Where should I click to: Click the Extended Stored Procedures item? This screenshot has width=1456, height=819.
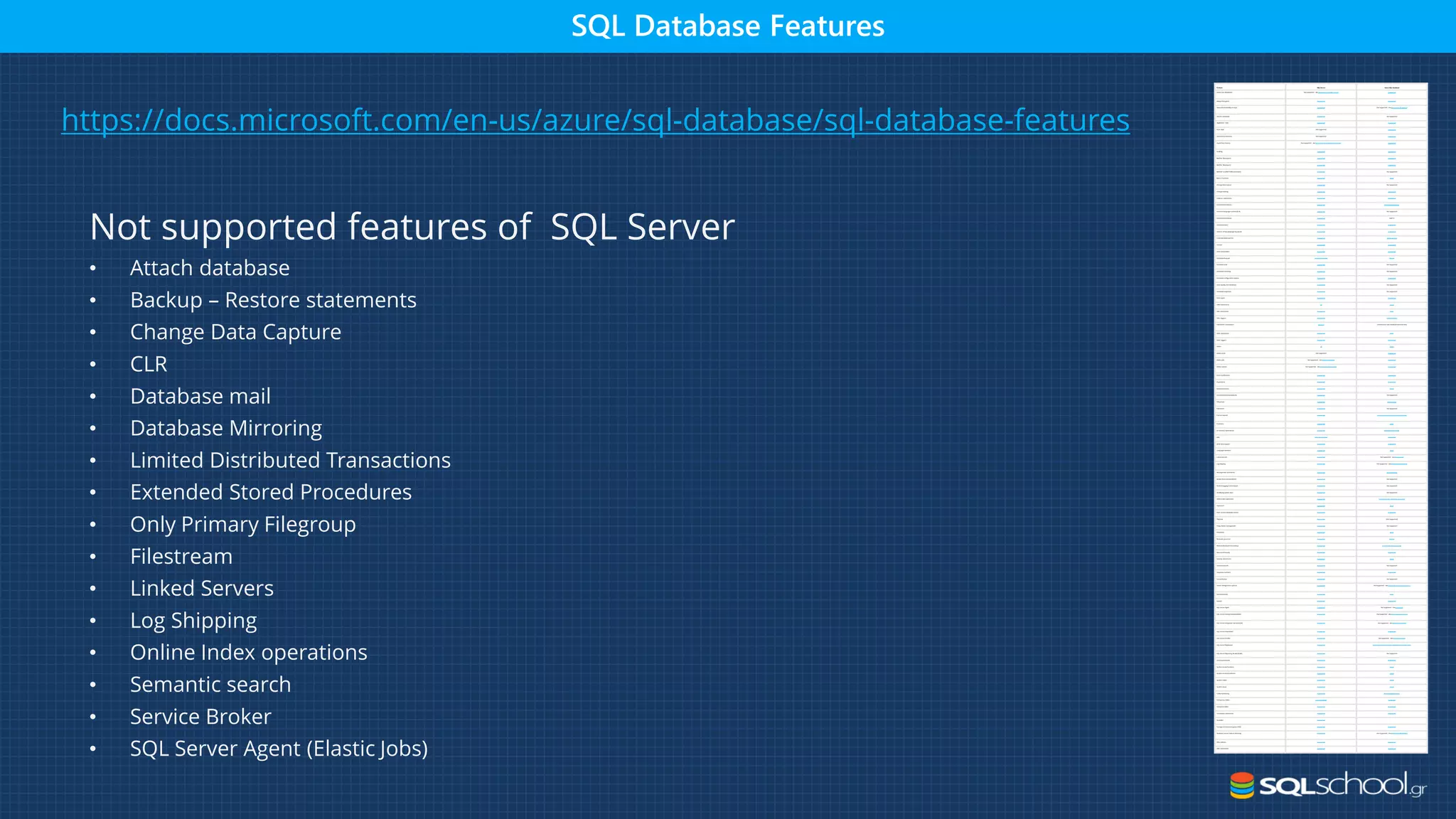click(271, 492)
